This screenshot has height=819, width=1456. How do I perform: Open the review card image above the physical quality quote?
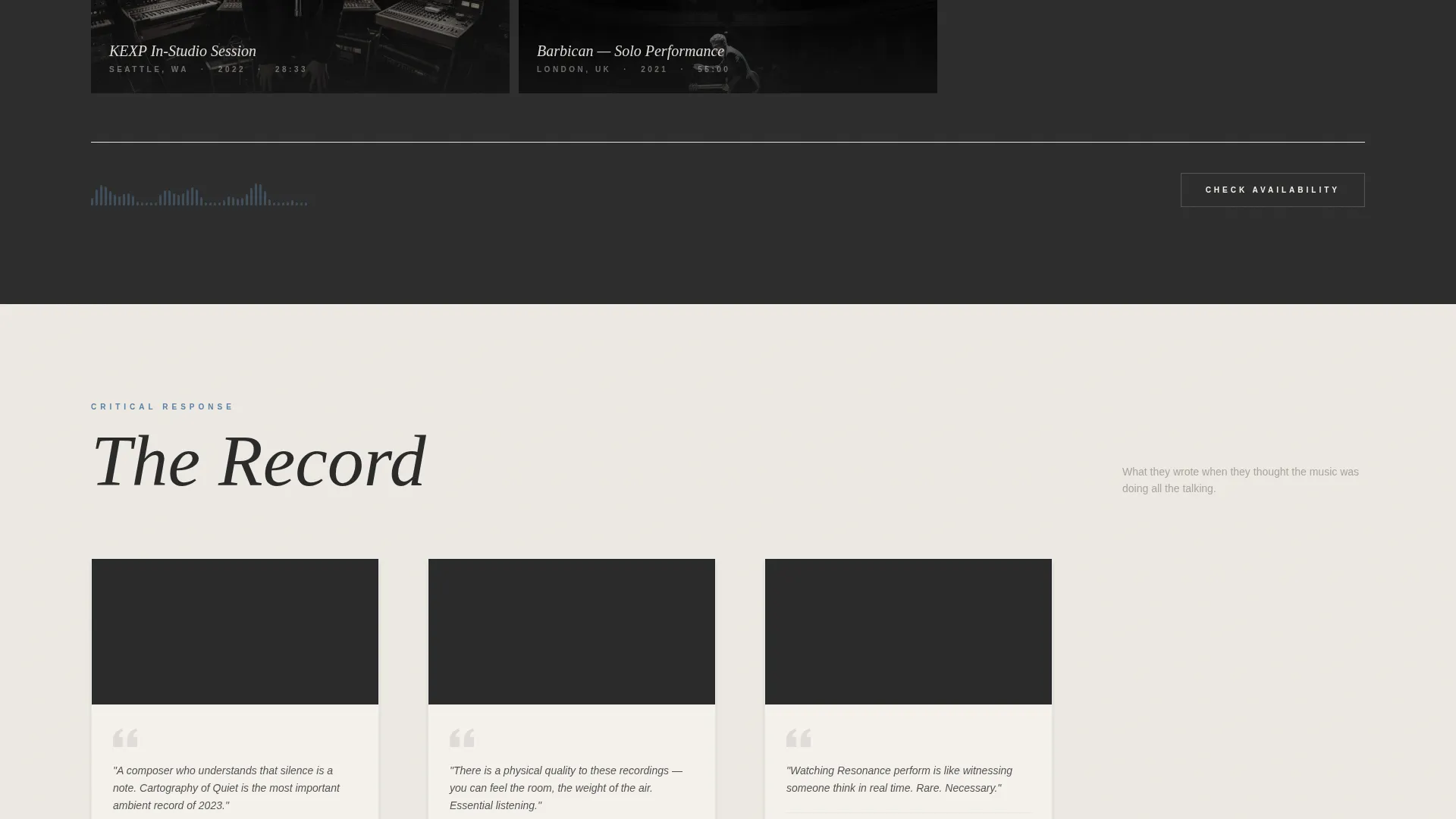click(x=572, y=632)
